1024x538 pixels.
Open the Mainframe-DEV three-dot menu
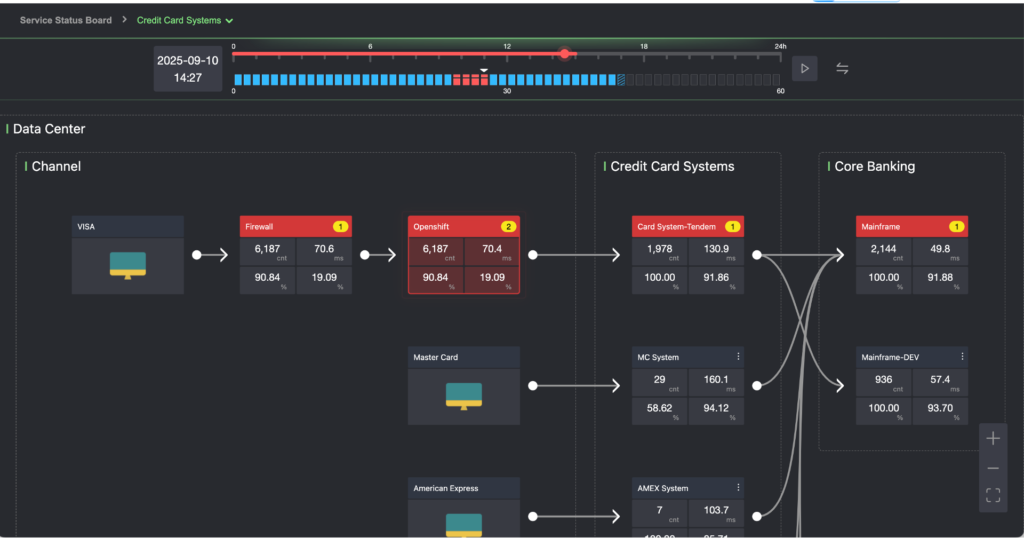(x=962, y=357)
